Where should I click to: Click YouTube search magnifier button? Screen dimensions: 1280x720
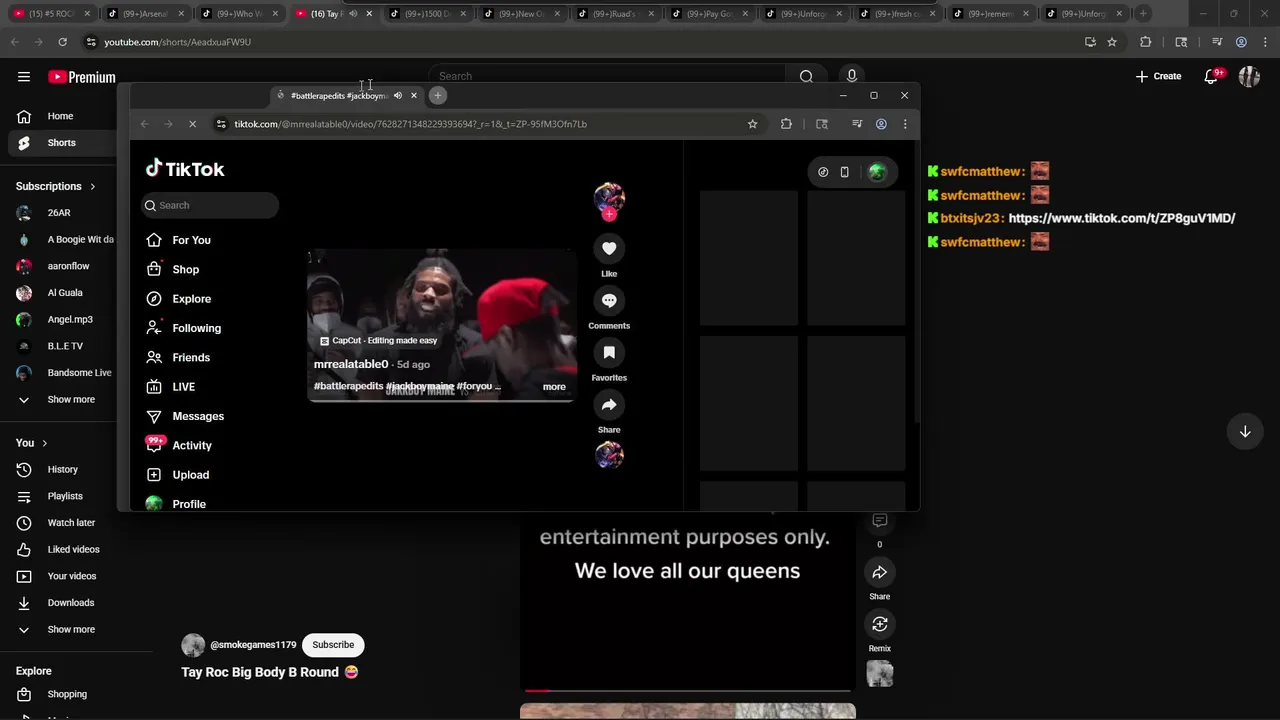[806, 76]
